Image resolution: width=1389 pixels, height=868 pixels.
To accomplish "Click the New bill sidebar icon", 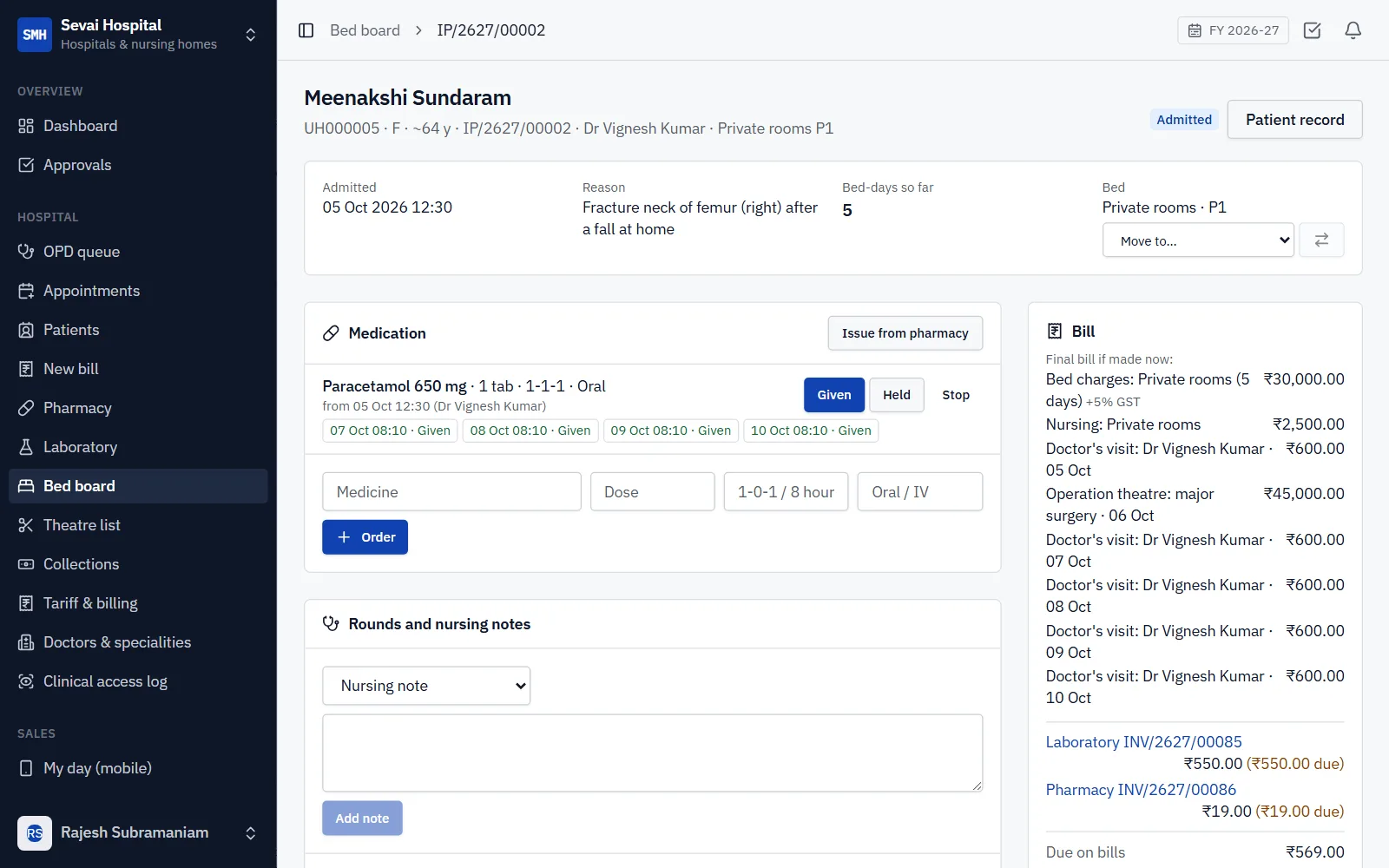I will pyautogui.click(x=26, y=369).
